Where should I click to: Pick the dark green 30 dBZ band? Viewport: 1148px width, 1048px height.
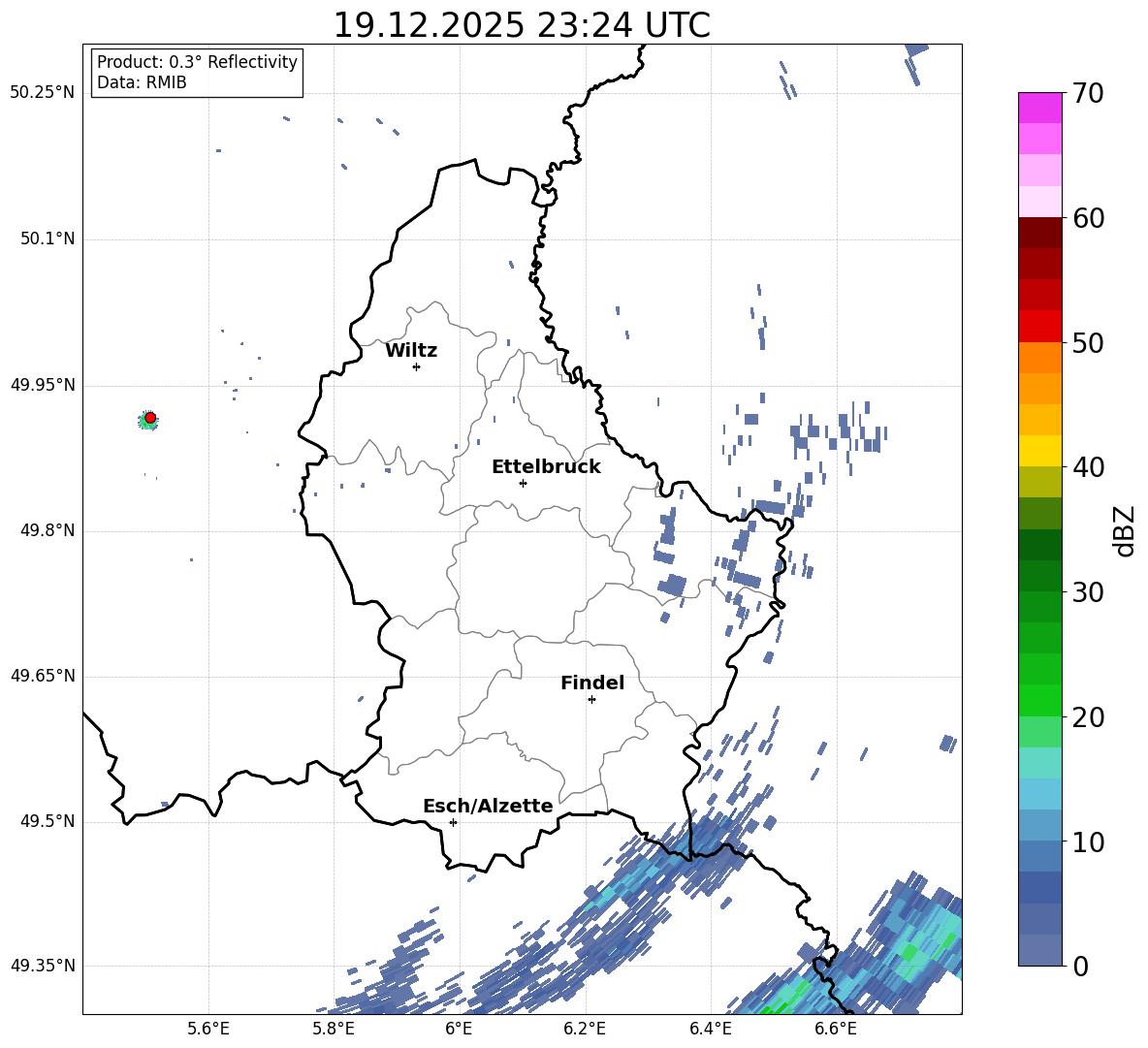tap(1040, 576)
